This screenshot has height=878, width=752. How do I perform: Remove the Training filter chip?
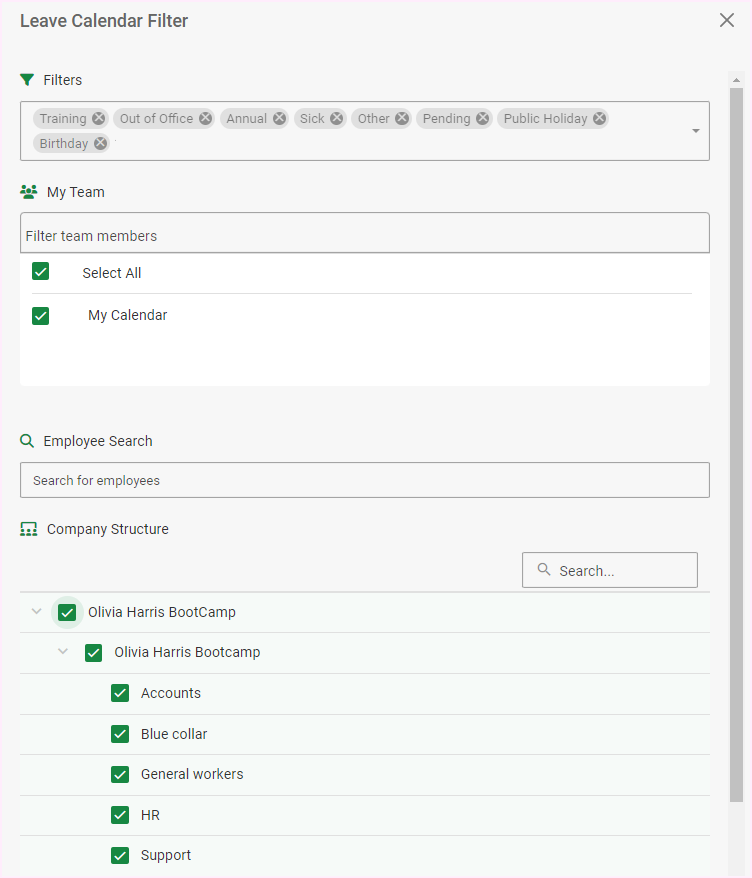point(98,118)
